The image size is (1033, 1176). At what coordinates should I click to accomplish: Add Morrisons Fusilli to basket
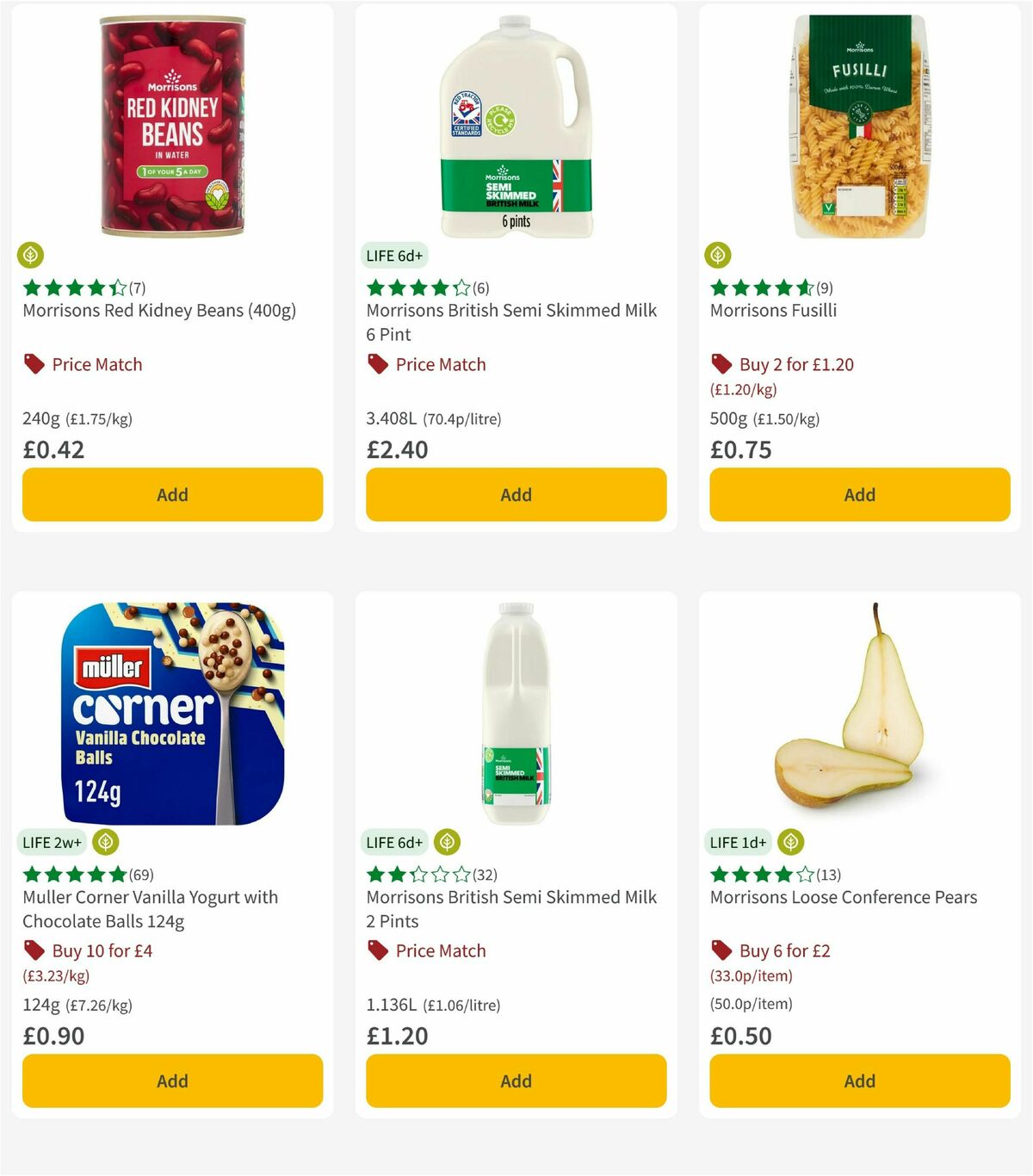[859, 494]
